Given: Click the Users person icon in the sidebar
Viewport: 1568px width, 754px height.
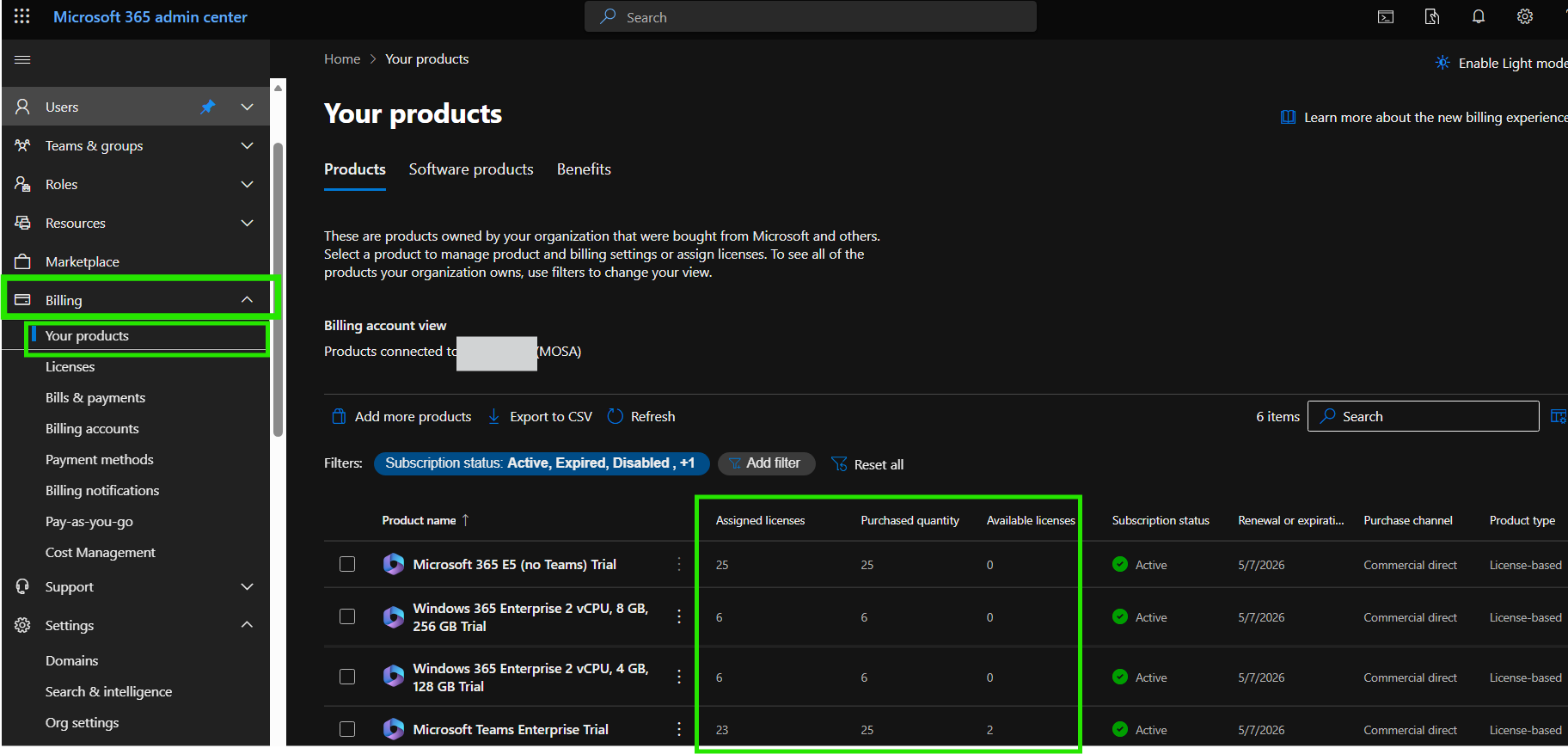Looking at the screenshot, I should coord(23,107).
